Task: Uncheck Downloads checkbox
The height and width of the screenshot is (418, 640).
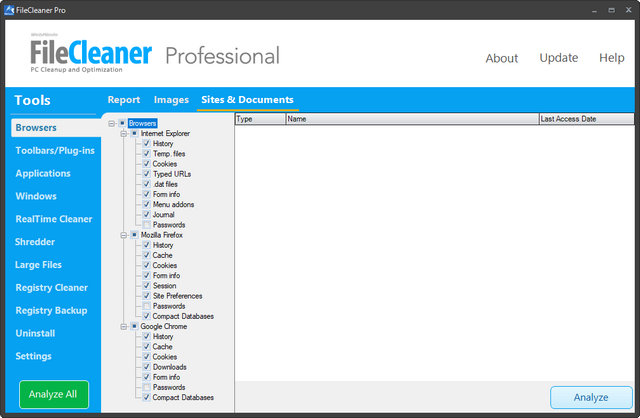Action: pos(147,367)
